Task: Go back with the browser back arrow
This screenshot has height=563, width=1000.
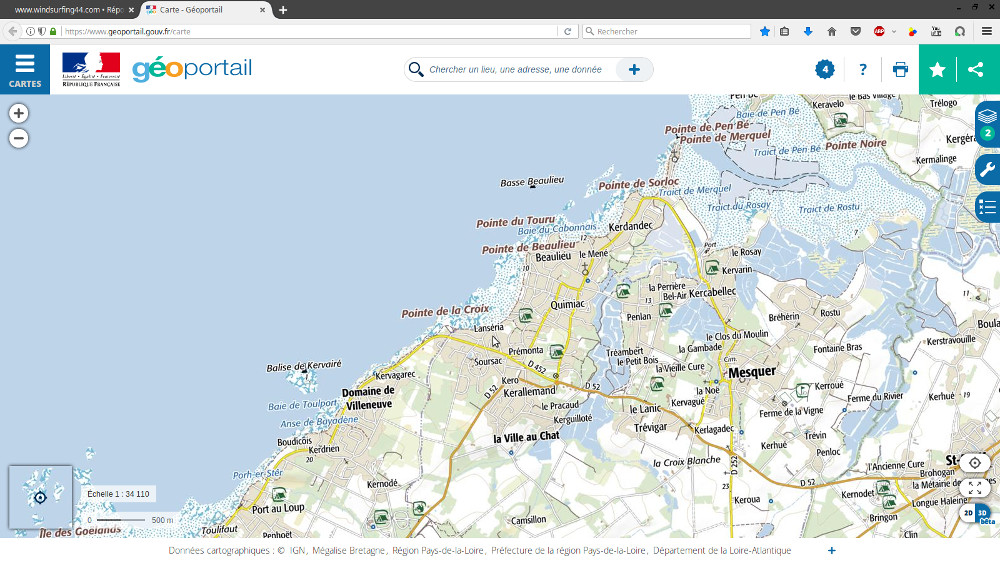Action: [13, 31]
